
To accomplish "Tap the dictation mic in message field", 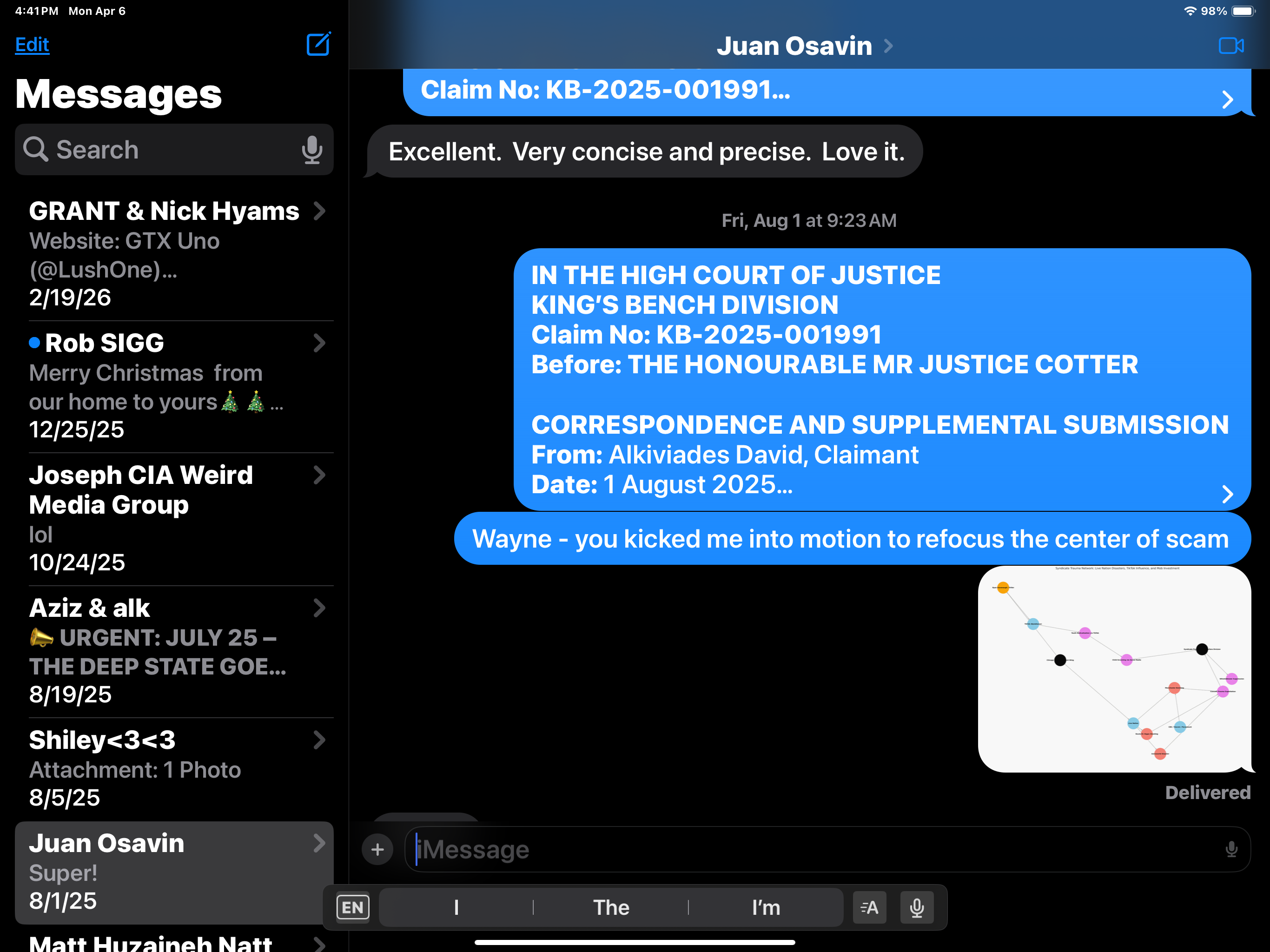I will click(1231, 849).
